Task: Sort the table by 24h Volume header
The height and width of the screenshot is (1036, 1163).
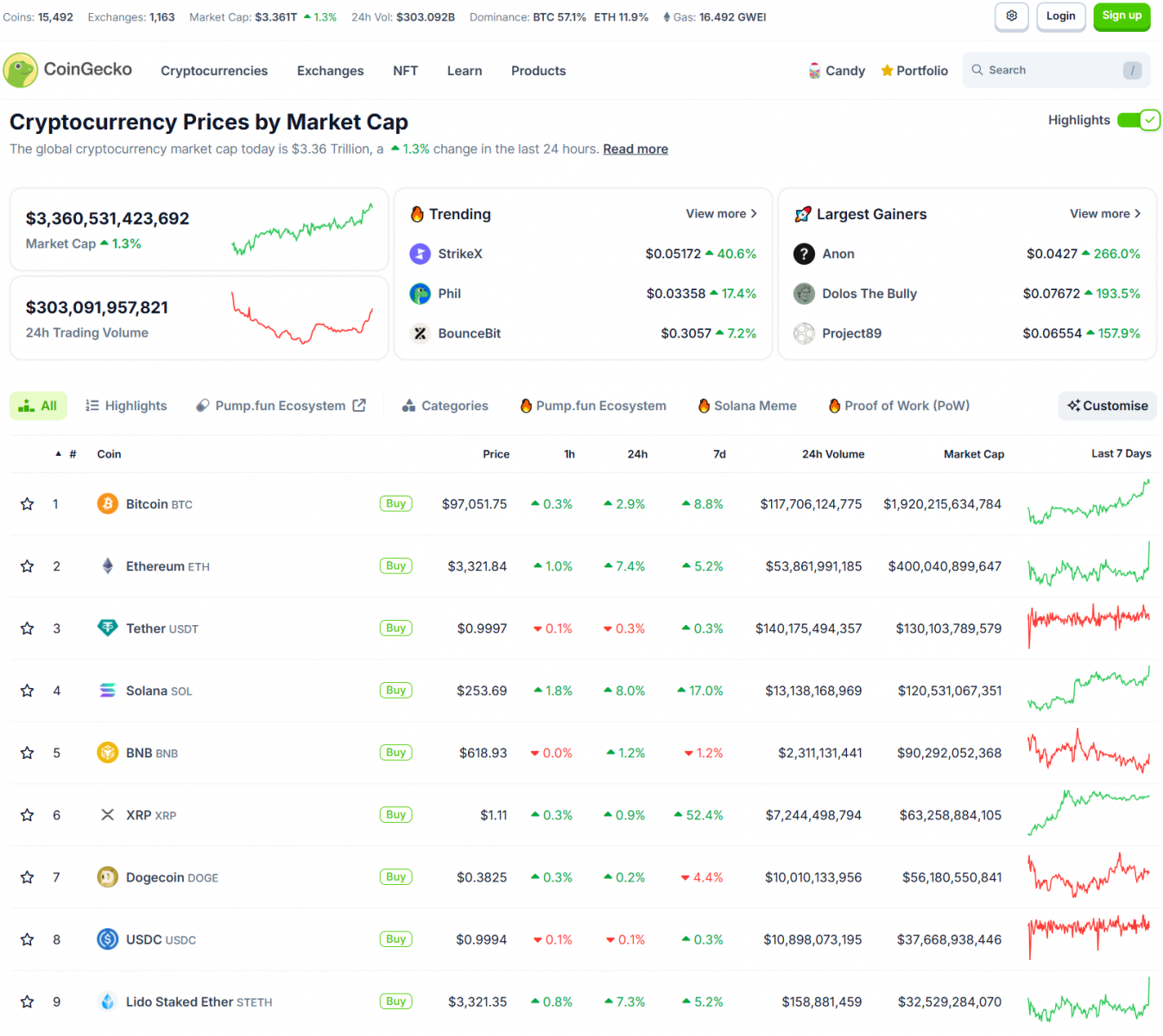Action: pyautogui.click(x=833, y=454)
